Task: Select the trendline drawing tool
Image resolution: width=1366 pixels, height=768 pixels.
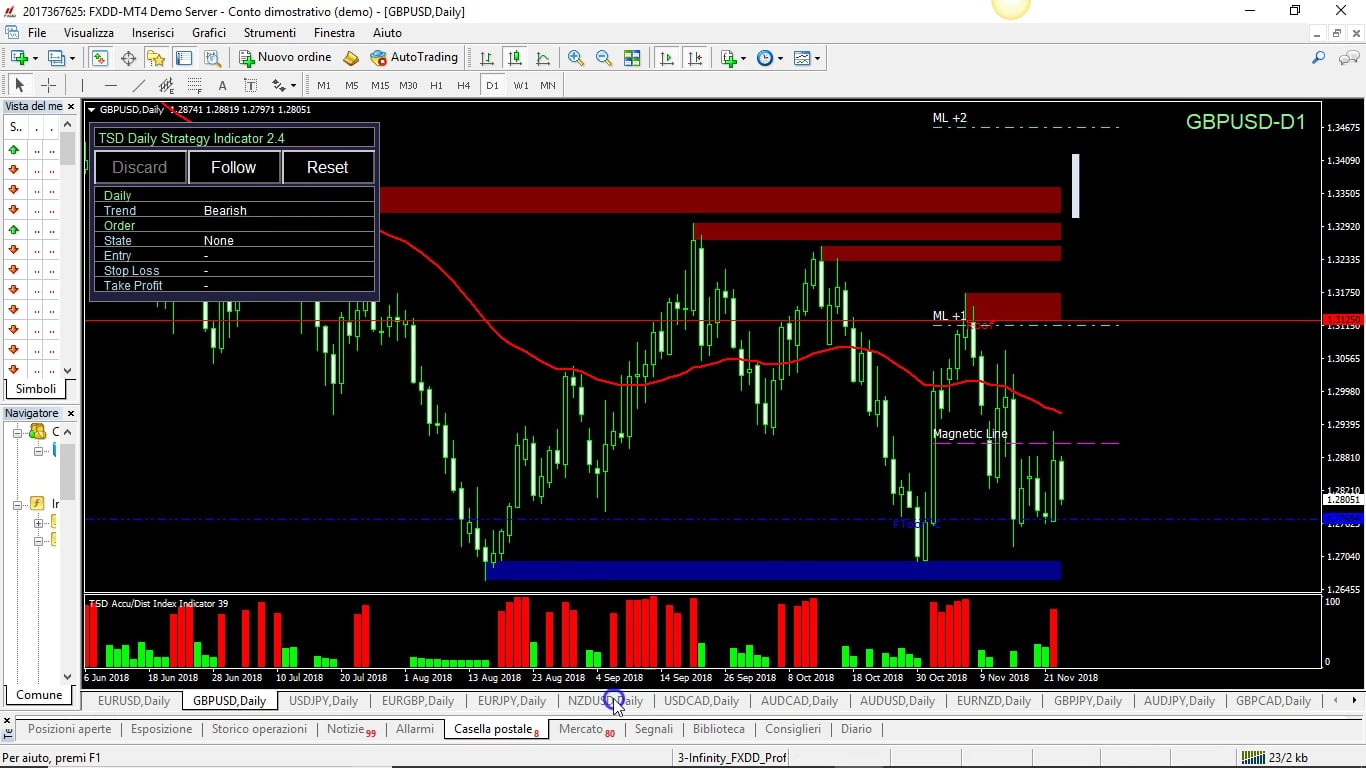Action: coord(139,86)
